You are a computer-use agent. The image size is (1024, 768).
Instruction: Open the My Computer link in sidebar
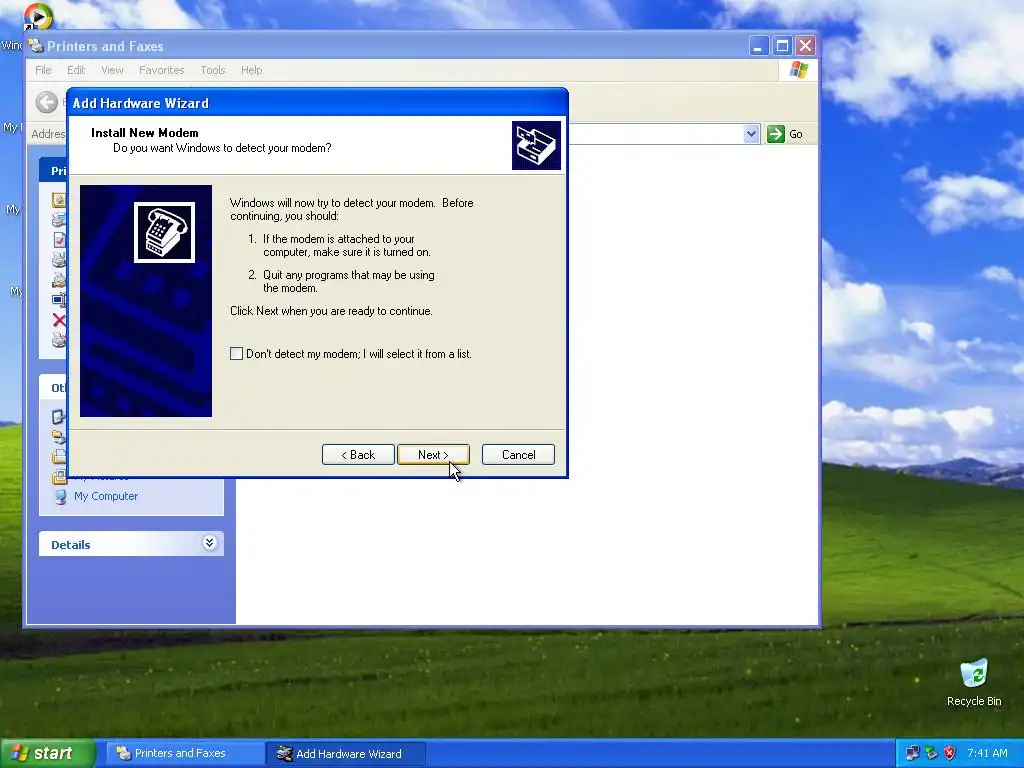[106, 496]
